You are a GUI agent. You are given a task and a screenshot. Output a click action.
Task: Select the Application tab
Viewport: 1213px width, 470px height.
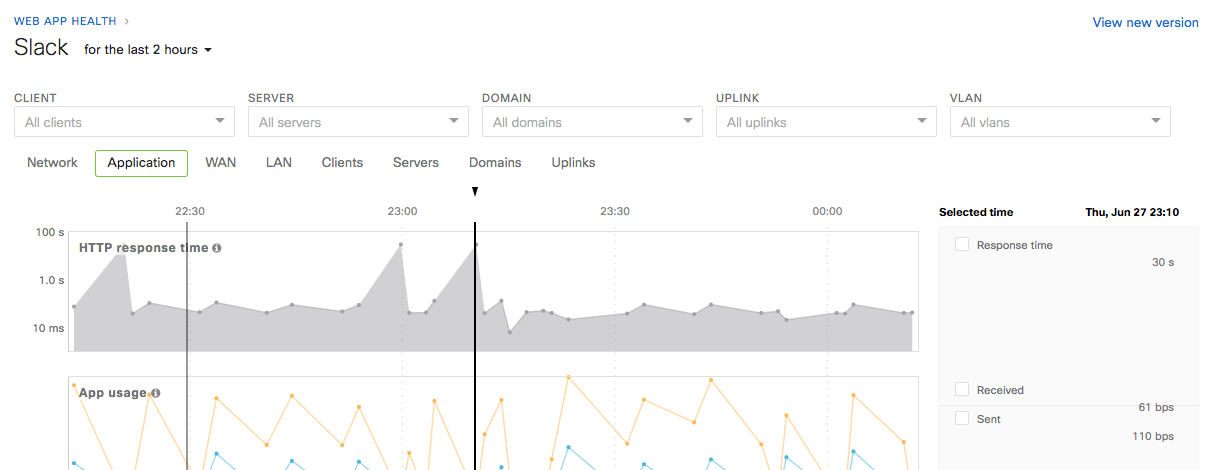click(141, 162)
